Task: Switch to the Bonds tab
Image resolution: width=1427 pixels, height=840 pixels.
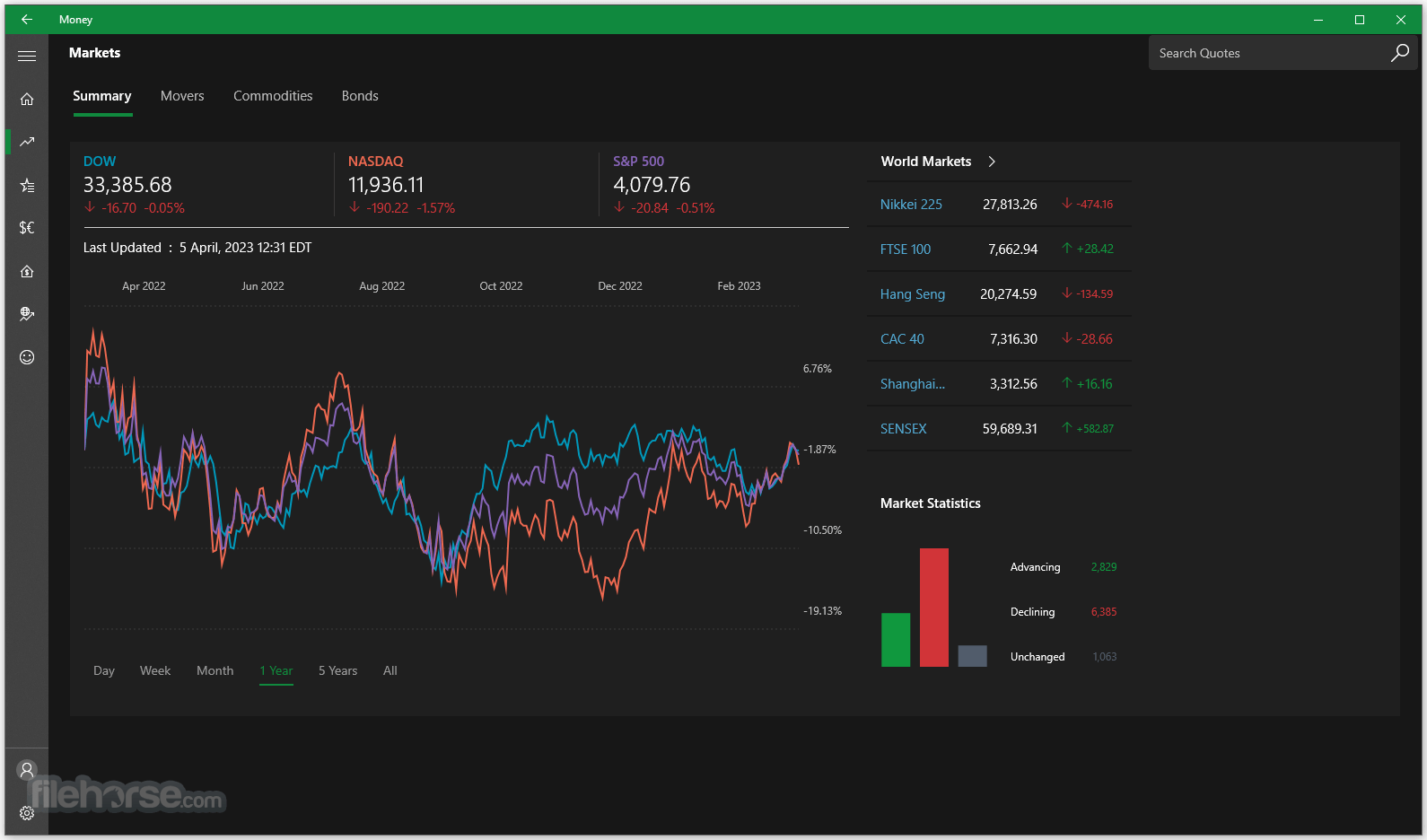Action: pos(360,96)
